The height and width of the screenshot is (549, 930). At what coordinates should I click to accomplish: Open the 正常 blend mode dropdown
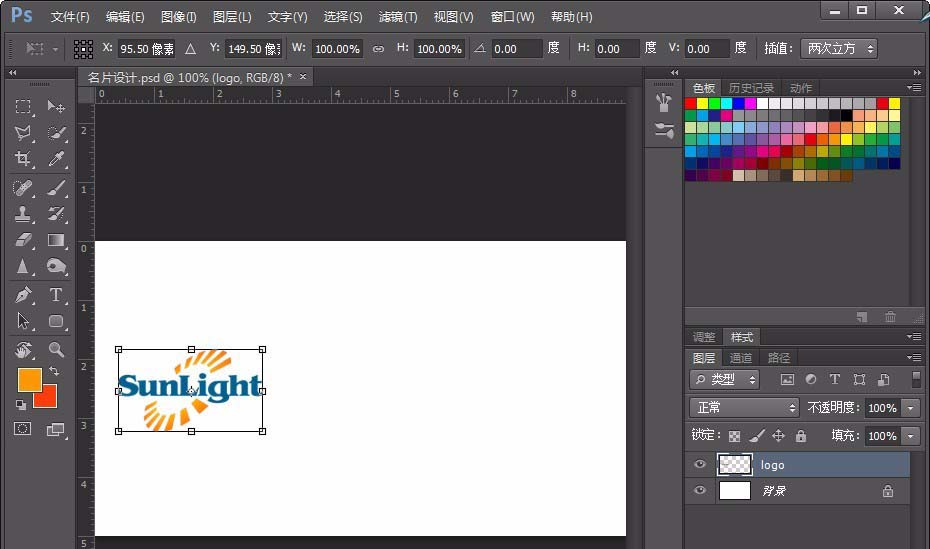tap(745, 407)
